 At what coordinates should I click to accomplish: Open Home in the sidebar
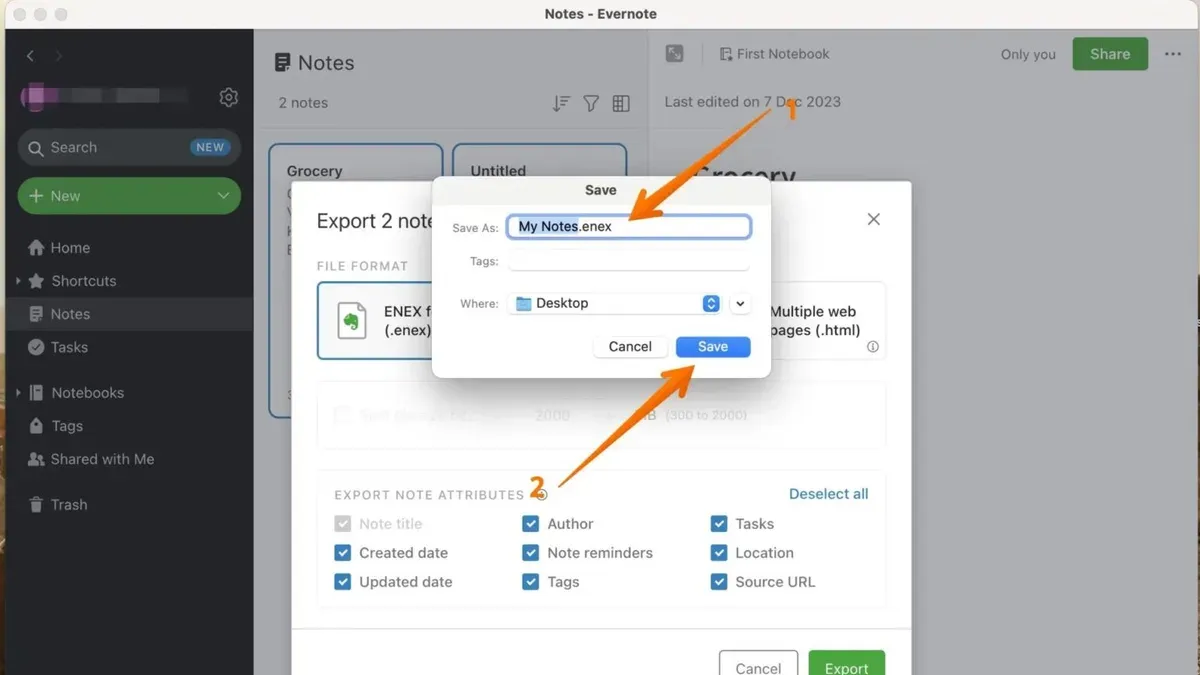click(70, 248)
